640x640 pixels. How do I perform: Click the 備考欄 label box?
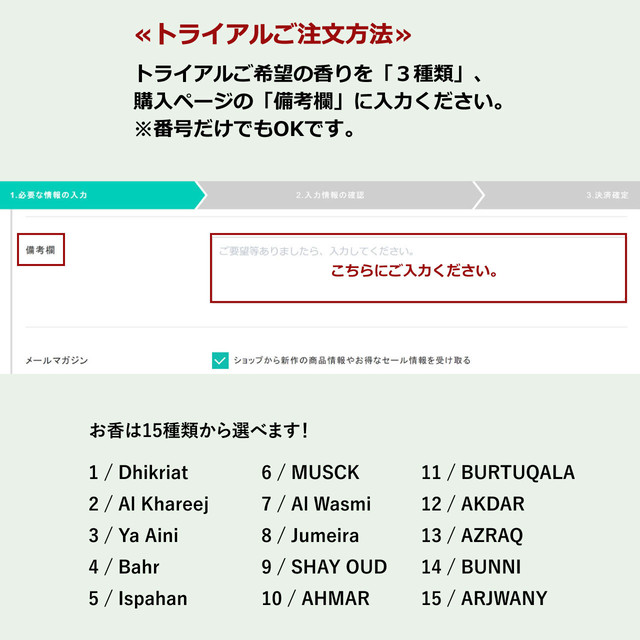[x=41, y=249]
